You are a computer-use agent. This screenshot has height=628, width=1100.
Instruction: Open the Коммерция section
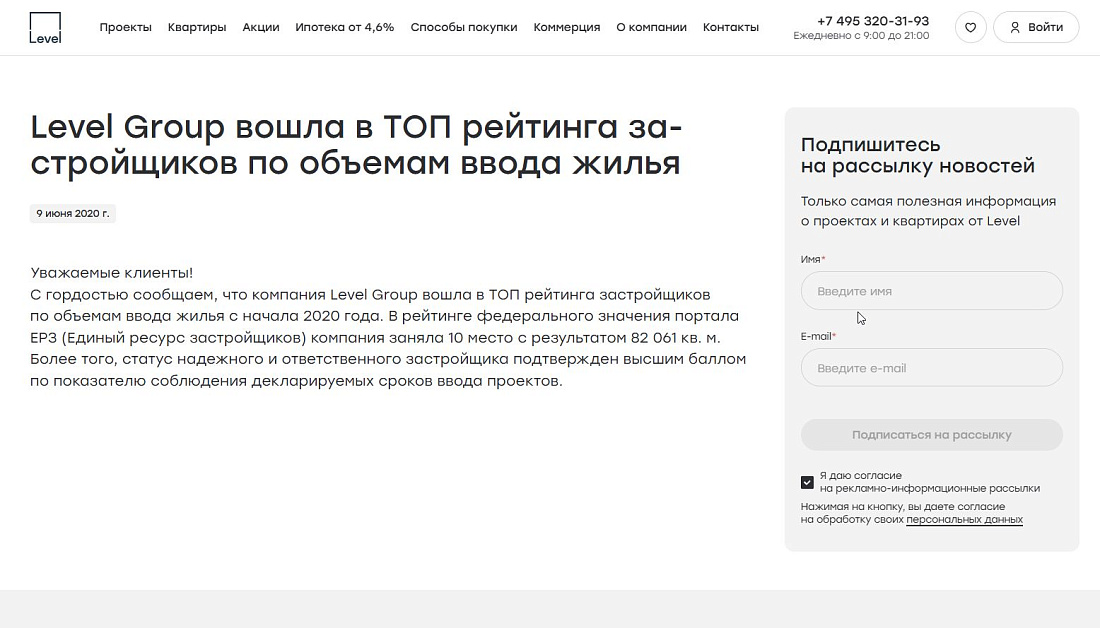pyautogui.click(x=567, y=27)
